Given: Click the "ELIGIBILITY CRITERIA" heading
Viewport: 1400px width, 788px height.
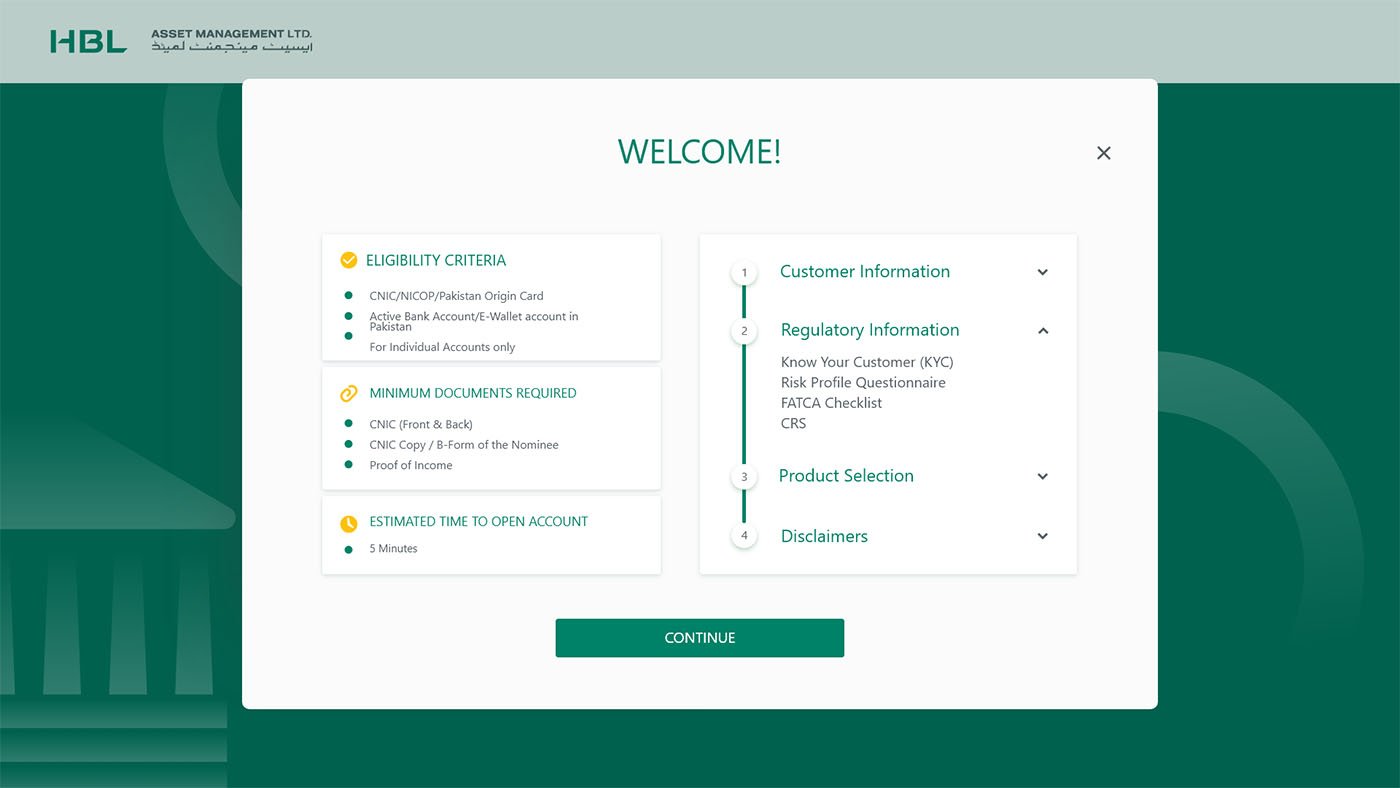Looking at the screenshot, I should tap(436, 260).
